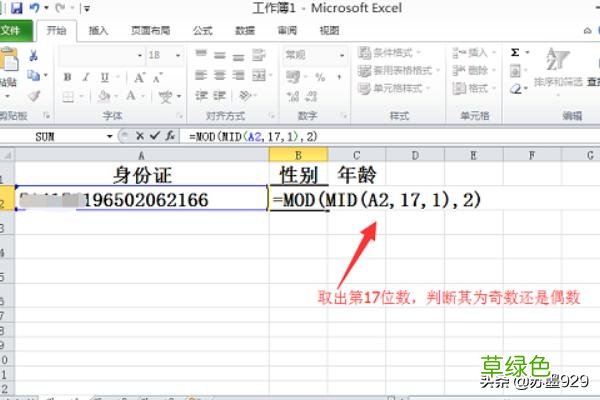600x400 pixels.
Task: Open Insert Function fx dialog
Action: pos(169,135)
